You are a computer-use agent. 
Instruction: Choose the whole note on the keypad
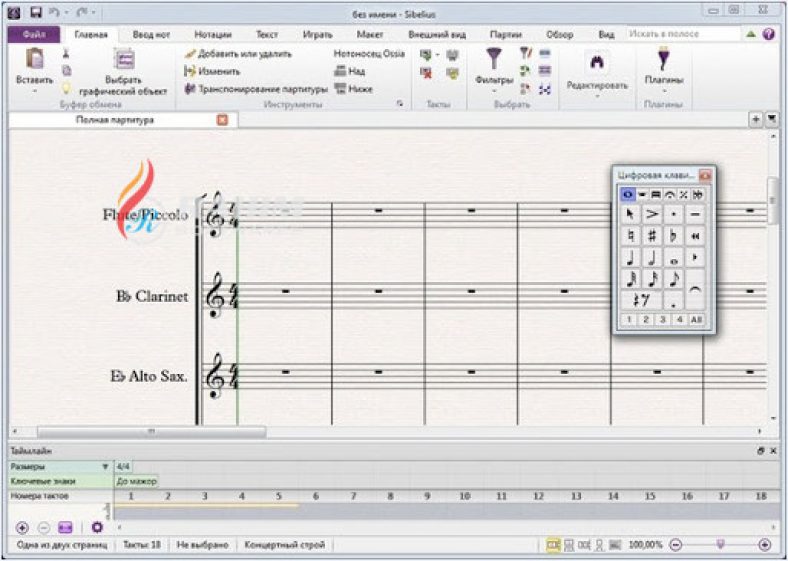pyautogui.click(x=674, y=258)
